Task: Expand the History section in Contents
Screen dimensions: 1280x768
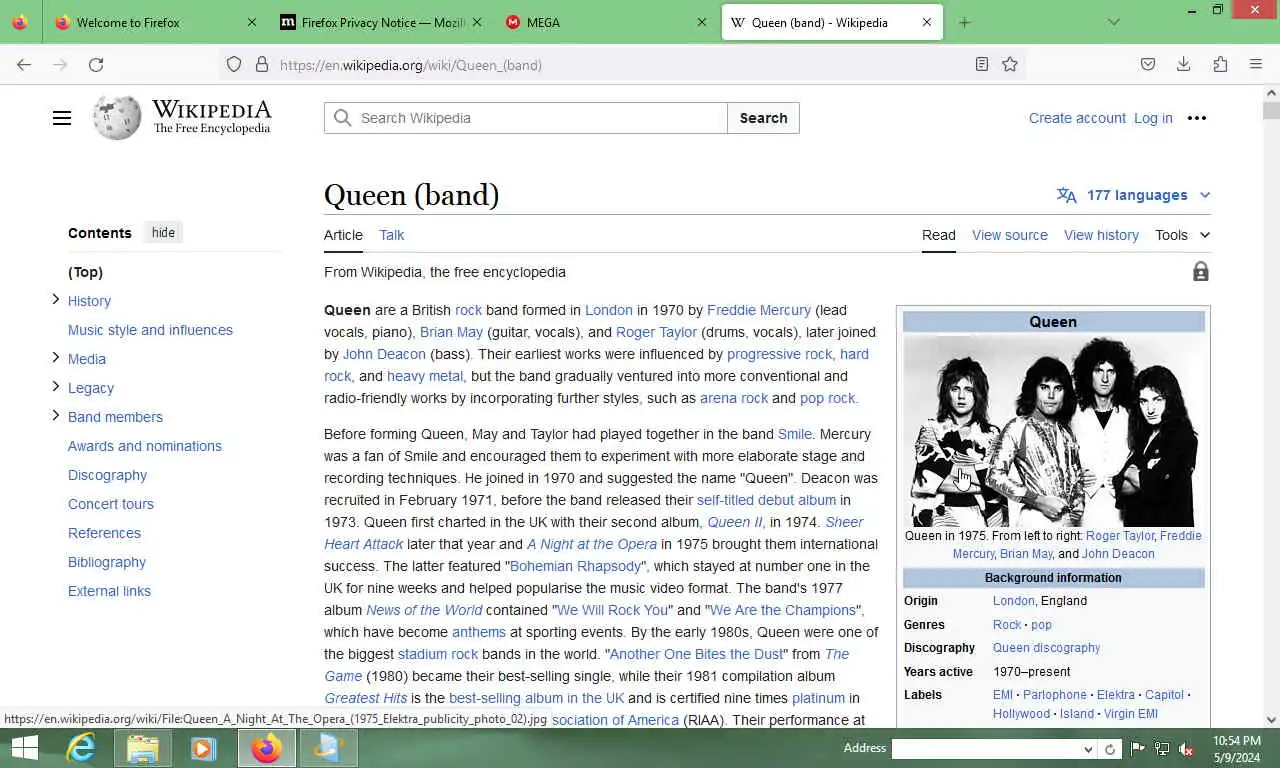Action: (x=56, y=299)
